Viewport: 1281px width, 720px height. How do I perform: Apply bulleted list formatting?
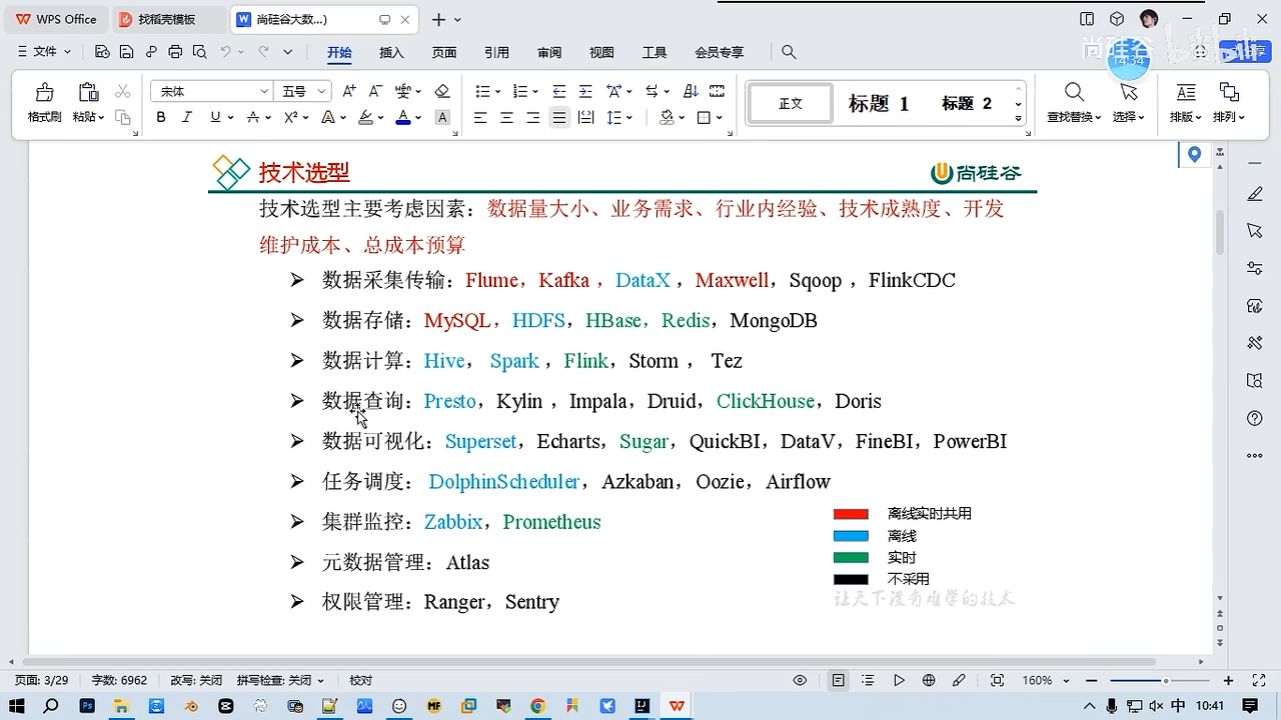tap(482, 91)
